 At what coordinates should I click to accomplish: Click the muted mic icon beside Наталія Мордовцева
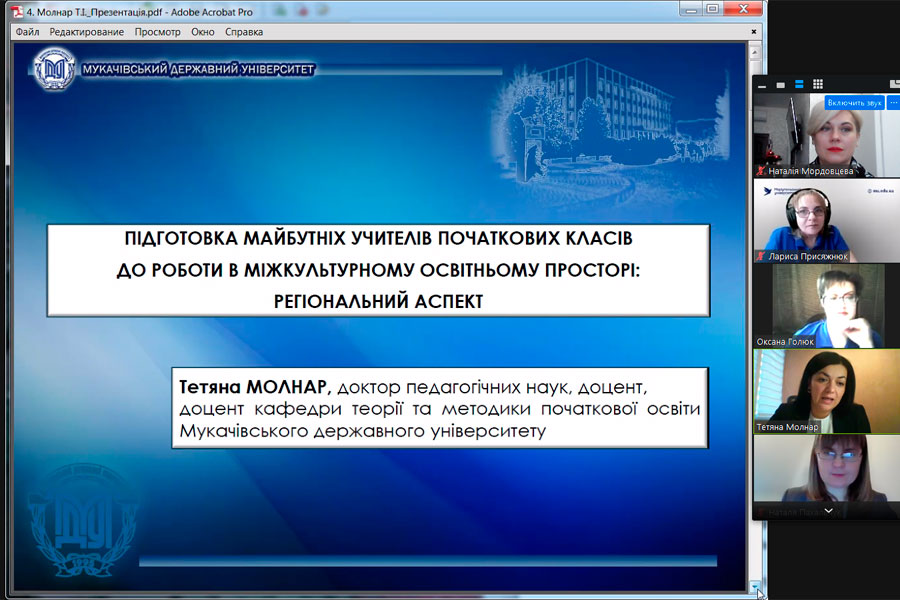point(761,171)
